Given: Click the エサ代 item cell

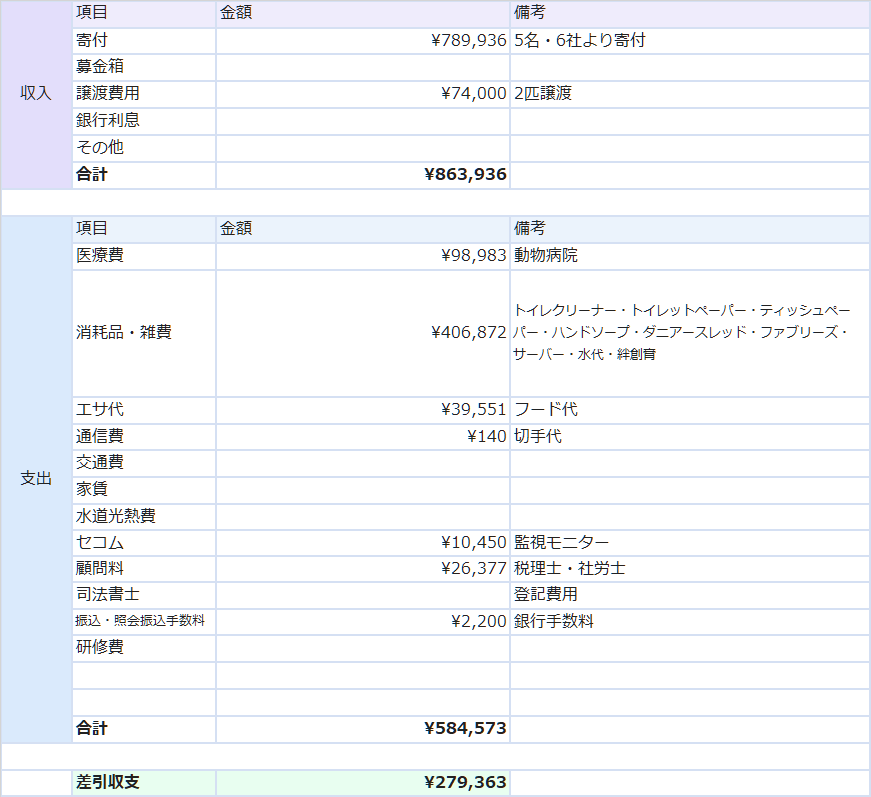Looking at the screenshot, I should pos(144,410).
